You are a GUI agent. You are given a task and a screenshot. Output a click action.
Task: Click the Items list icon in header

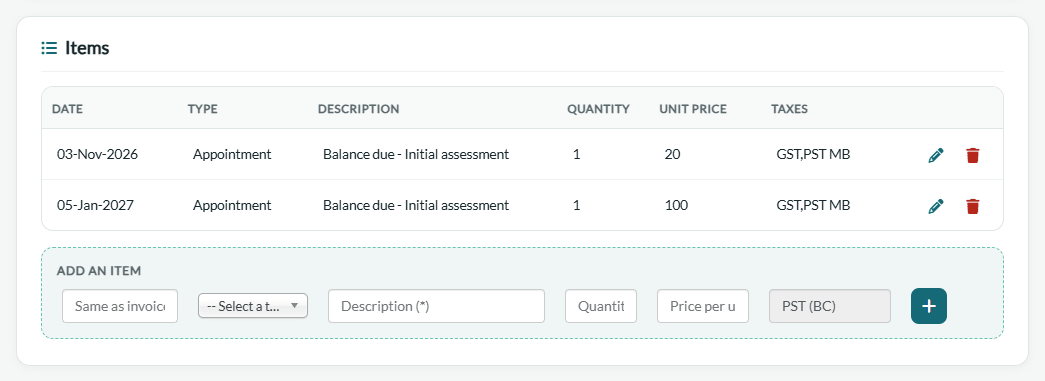(x=49, y=48)
